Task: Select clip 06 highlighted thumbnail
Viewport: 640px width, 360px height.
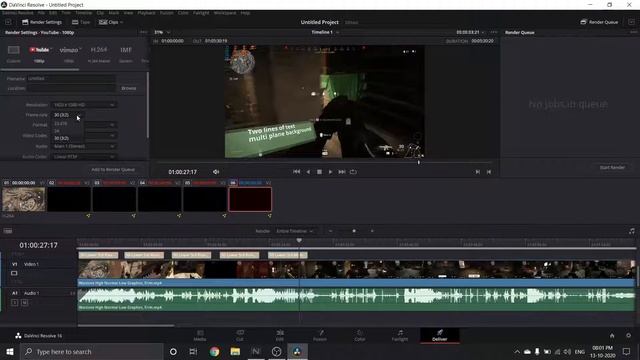Action: (250, 199)
